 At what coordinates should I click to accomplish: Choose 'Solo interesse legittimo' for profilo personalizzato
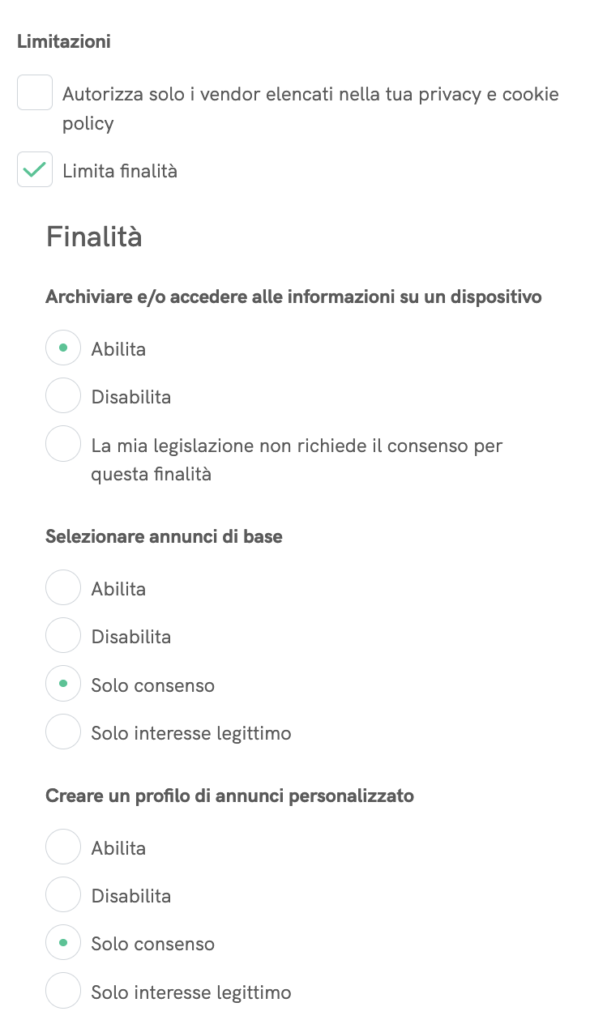click(62, 991)
